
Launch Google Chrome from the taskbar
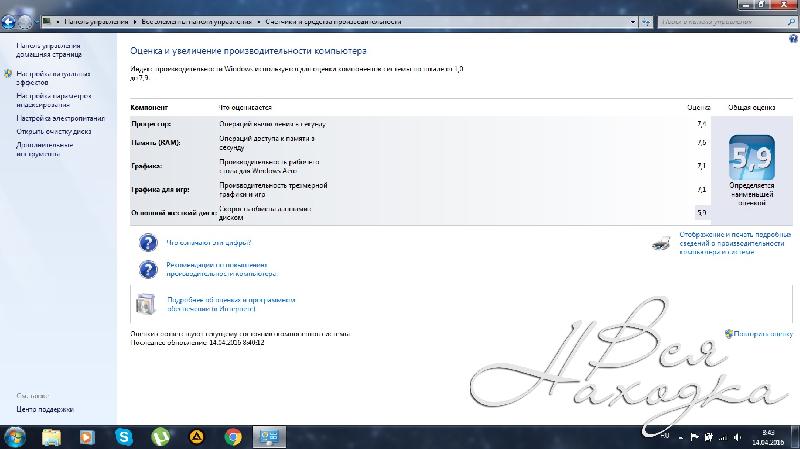click(x=232, y=436)
